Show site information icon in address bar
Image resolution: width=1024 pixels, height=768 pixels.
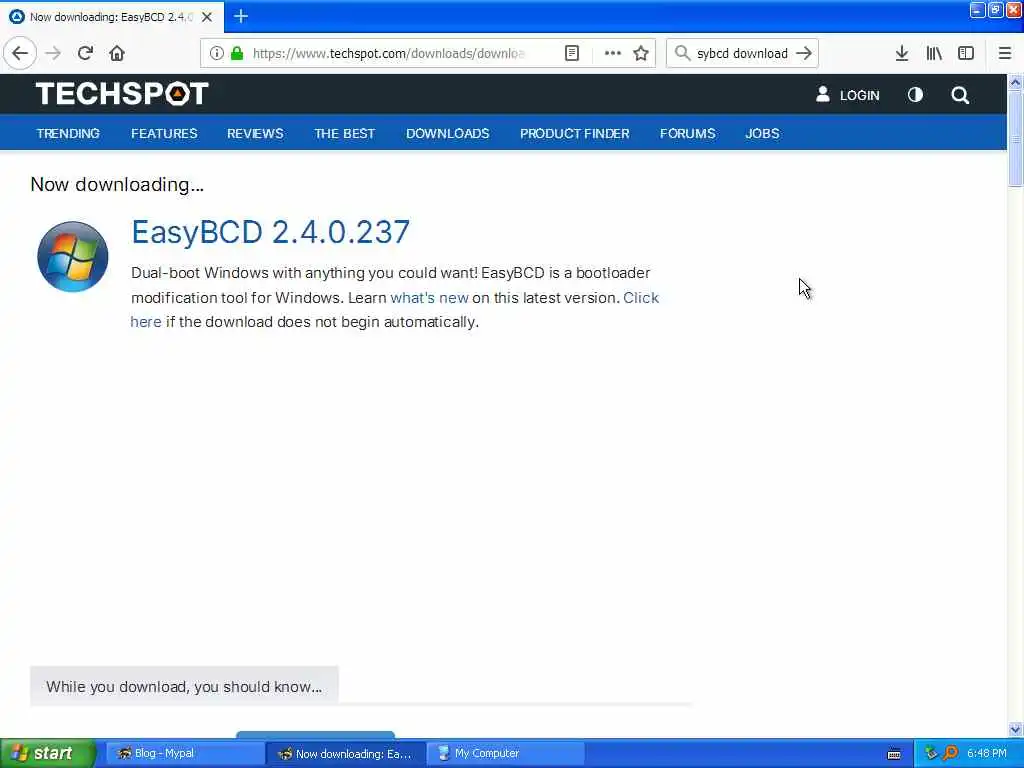tap(216, 54)
